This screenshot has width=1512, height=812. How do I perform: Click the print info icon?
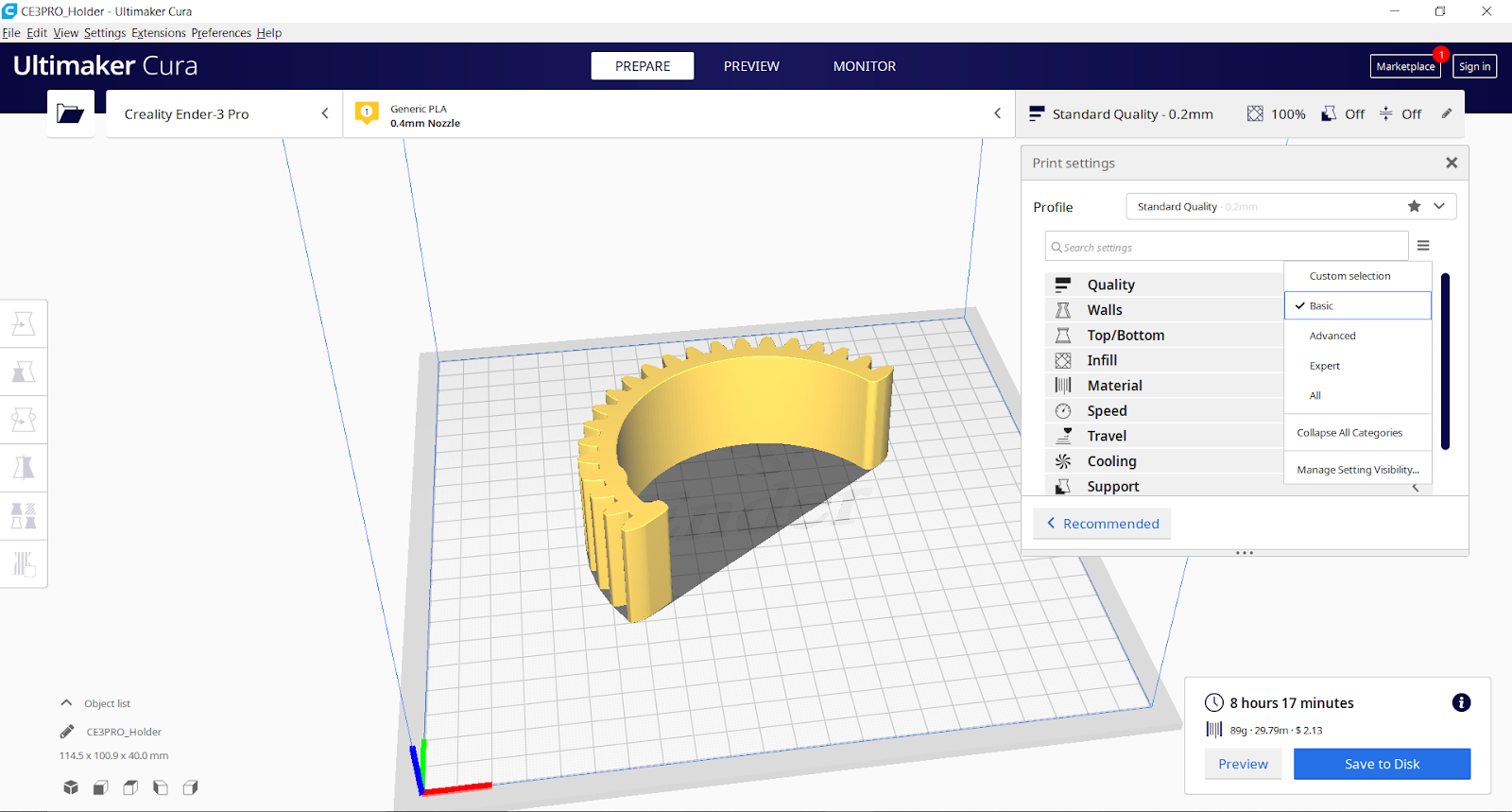(x=1461, y=702)
